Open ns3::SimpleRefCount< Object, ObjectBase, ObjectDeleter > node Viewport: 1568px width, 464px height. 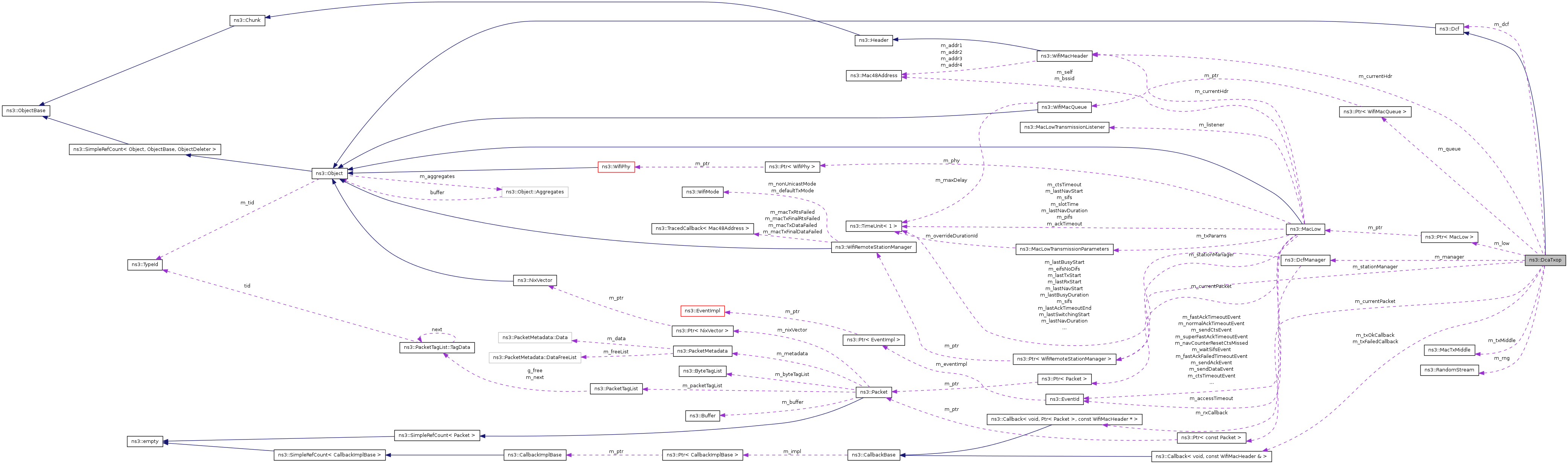144,149
